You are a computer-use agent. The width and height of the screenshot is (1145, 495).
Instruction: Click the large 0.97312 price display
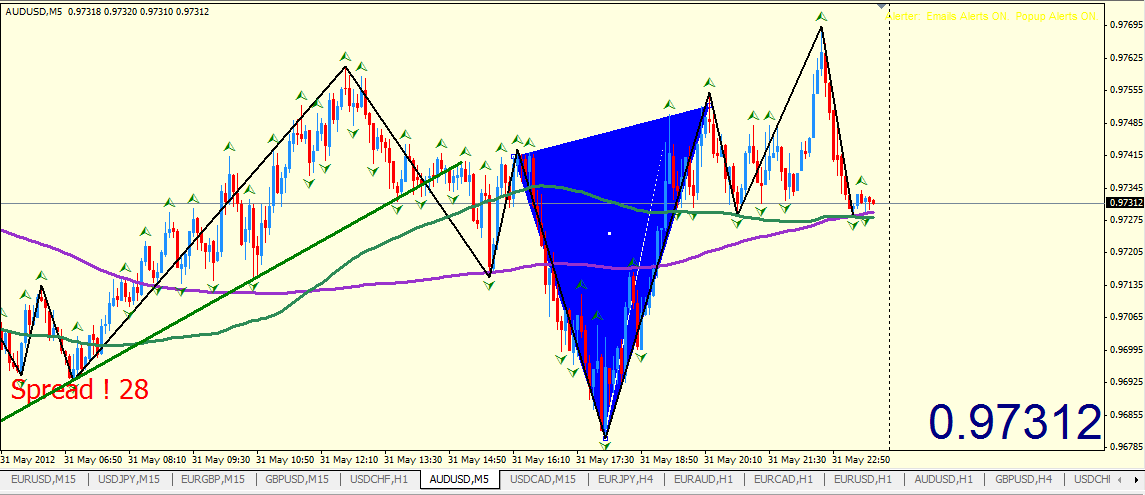pyautogui.click(x=1014, y=422)
